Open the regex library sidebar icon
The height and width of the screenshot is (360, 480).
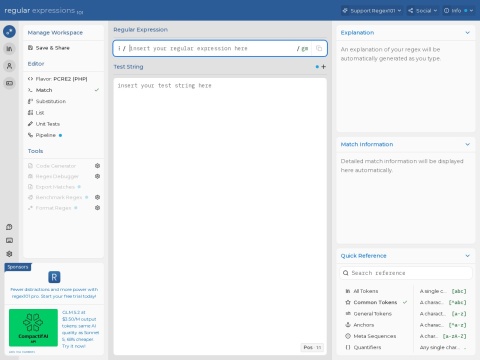click(9, 49)
